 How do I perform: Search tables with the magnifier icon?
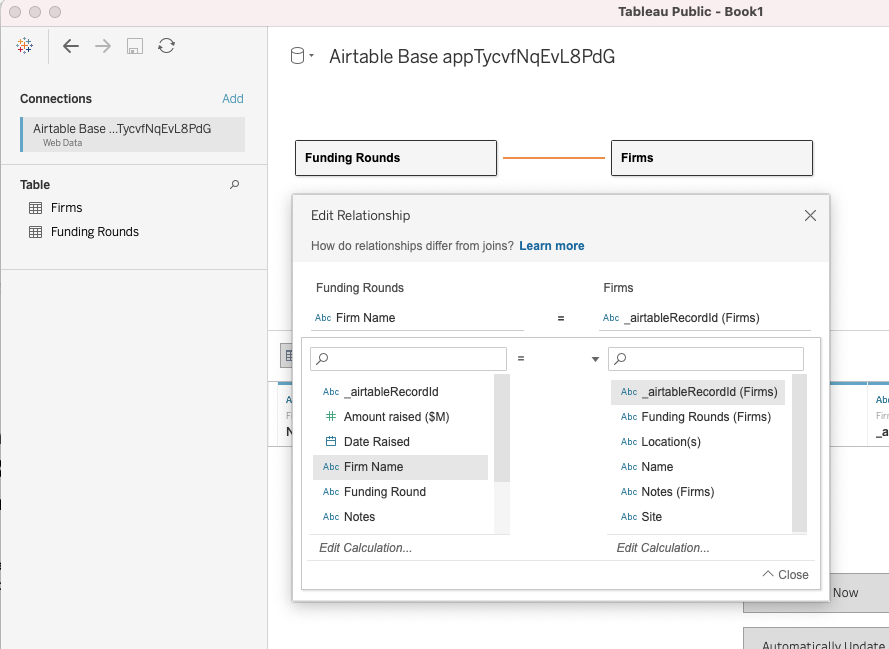tap(234, 185)
